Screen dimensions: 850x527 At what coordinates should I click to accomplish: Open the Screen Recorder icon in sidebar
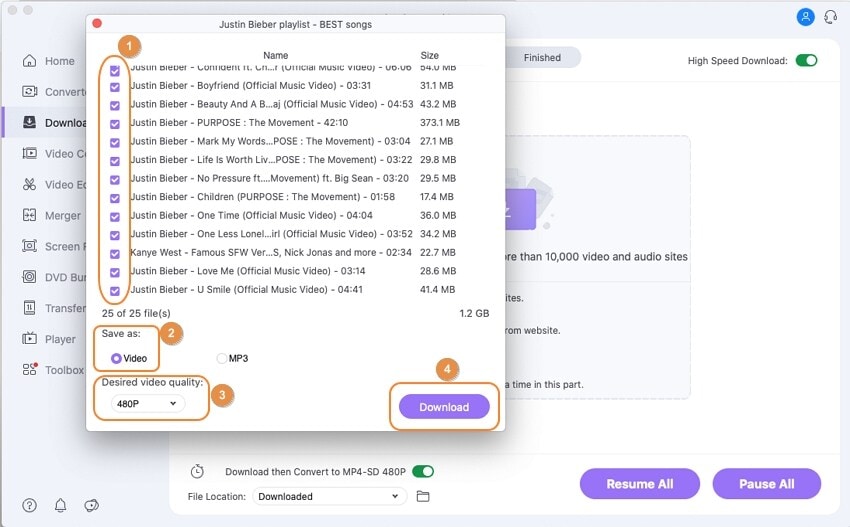29,246
